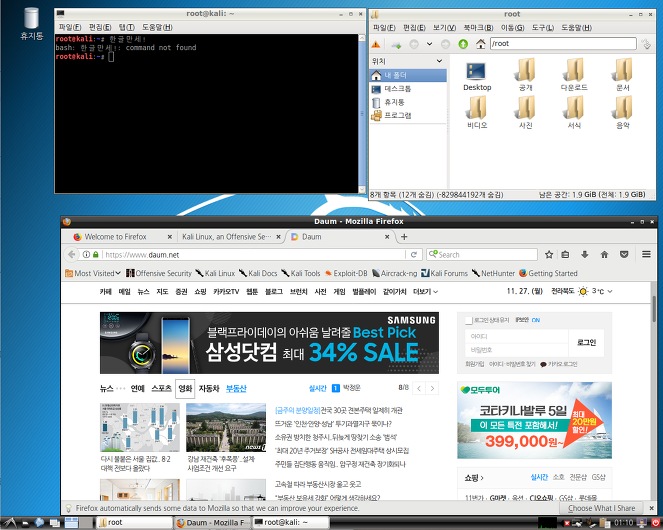The width and height of the screenshot is (663, 530).
Task: Open 탭(T) menu in the terminal
Action: point(126,27)
